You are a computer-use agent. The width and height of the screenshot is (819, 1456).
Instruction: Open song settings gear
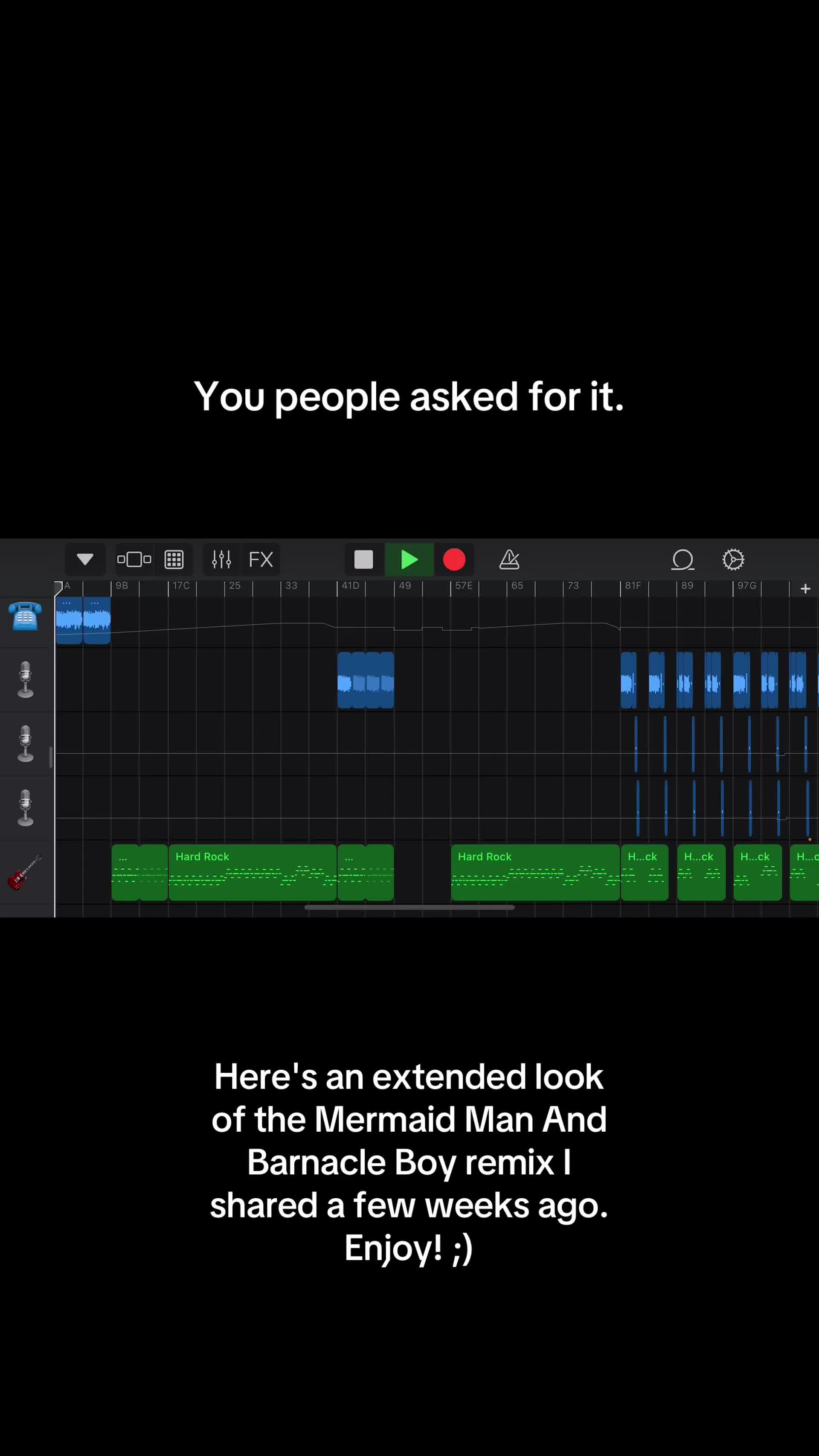click(x=733, y=559)
